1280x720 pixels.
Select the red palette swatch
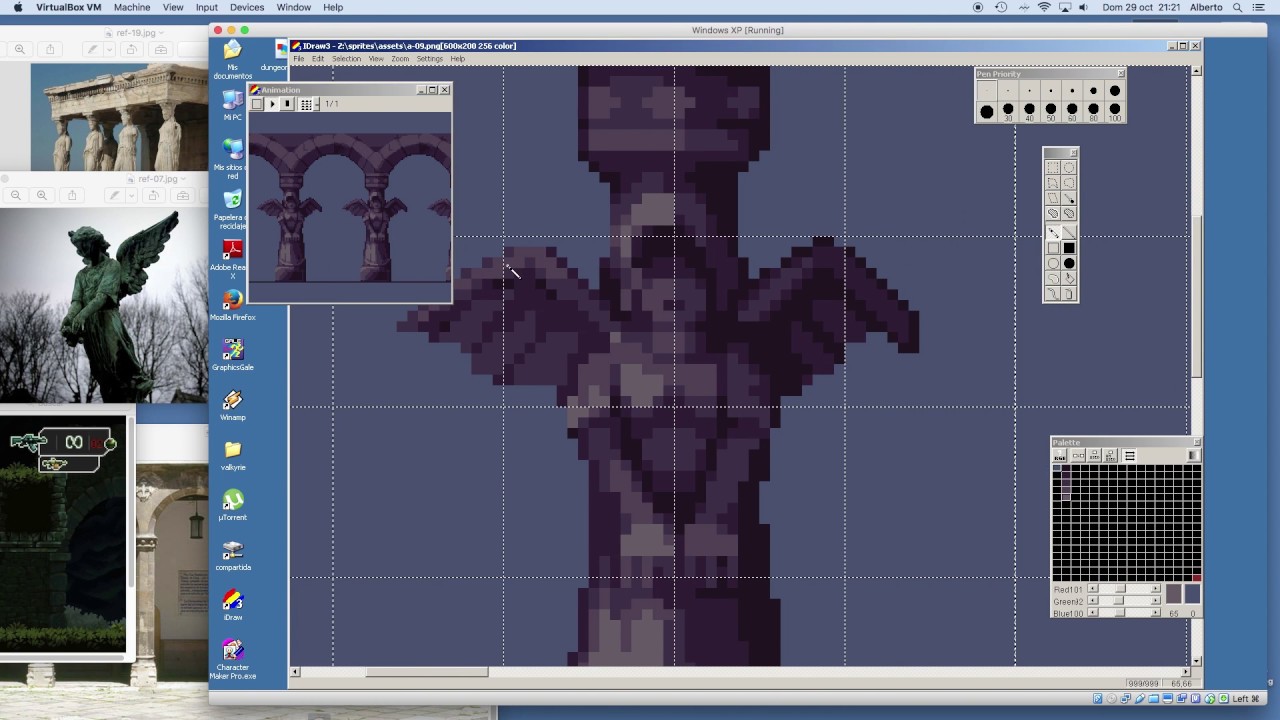coord(1196,578)
